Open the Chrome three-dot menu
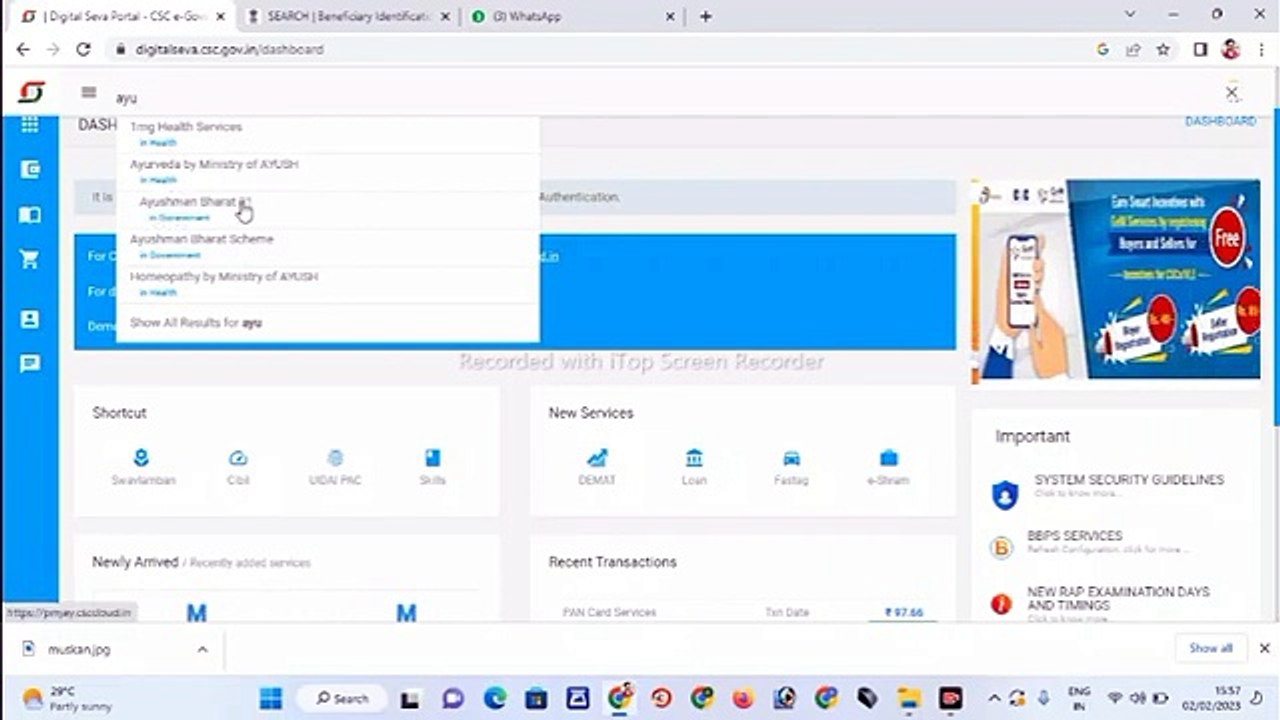The width and height of the screenshot is (1280, 720). [1260, 49]
